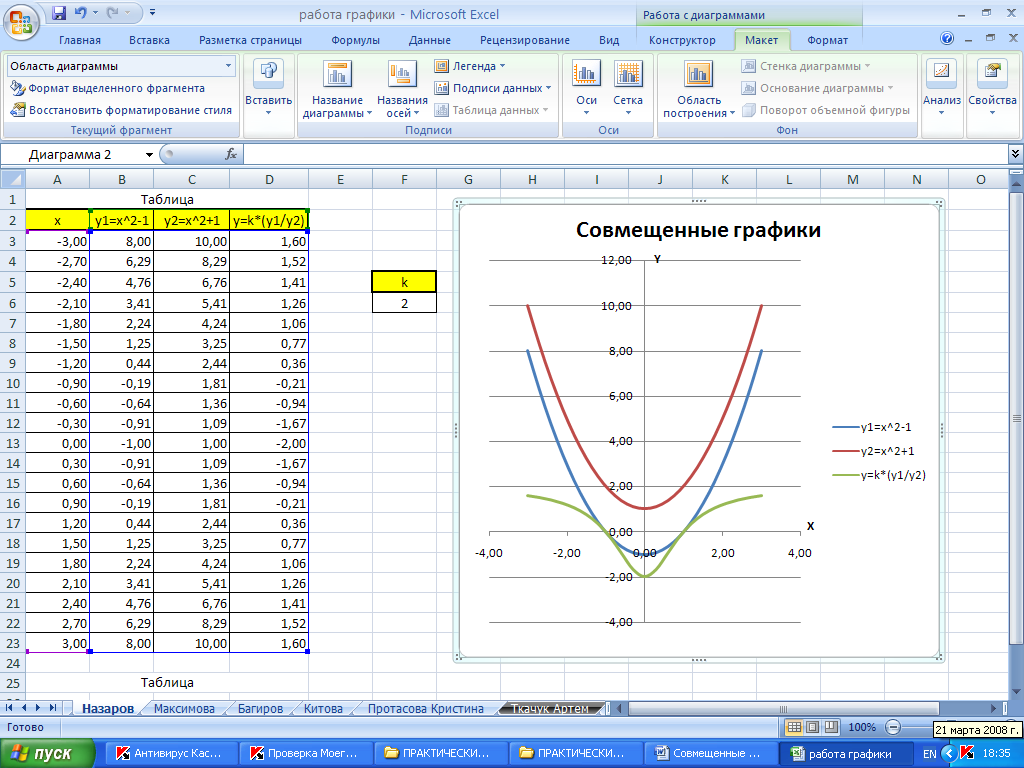Select cell F6 containing k value 2

(x=404, y=303)
